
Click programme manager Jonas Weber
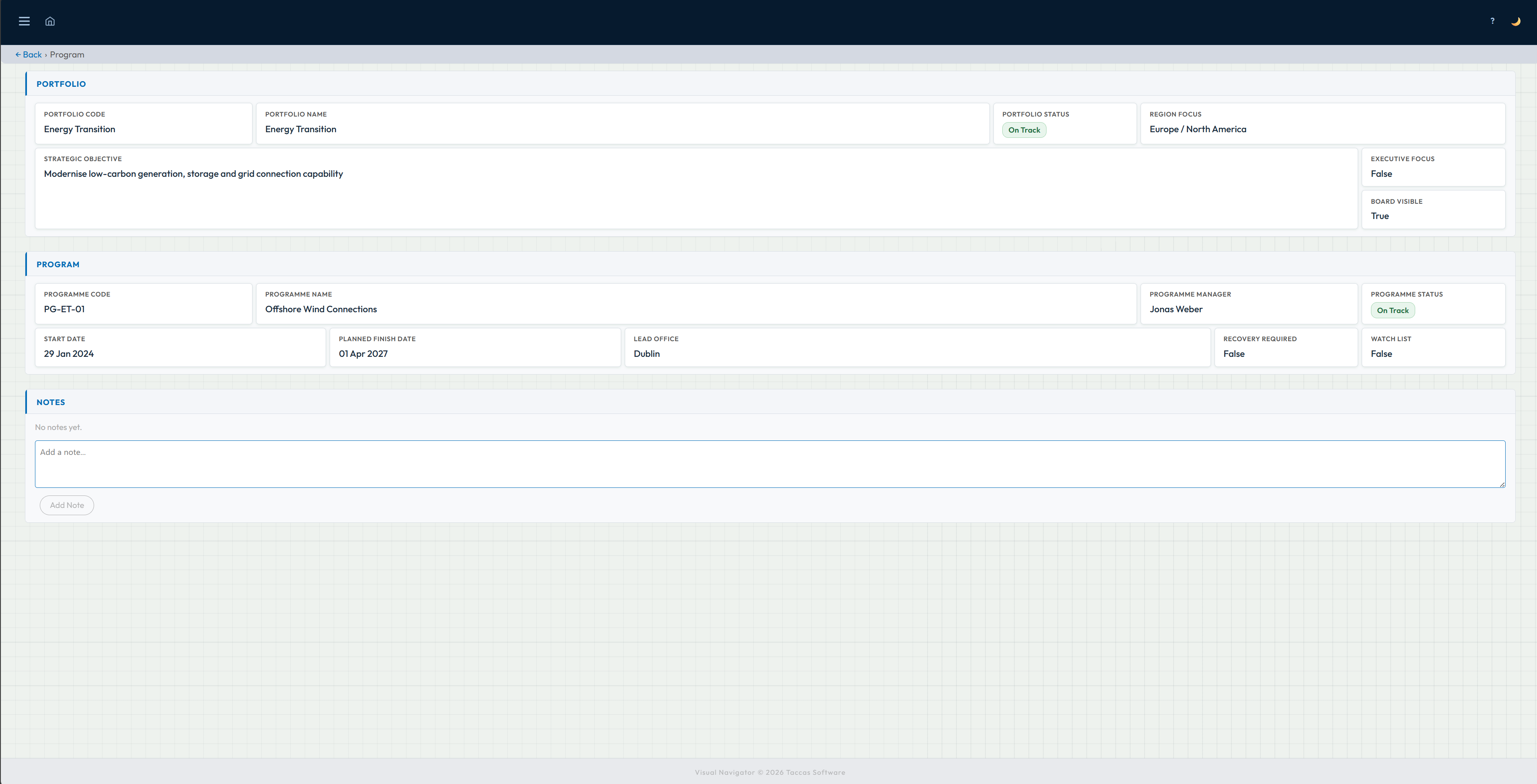[1176, 309]
